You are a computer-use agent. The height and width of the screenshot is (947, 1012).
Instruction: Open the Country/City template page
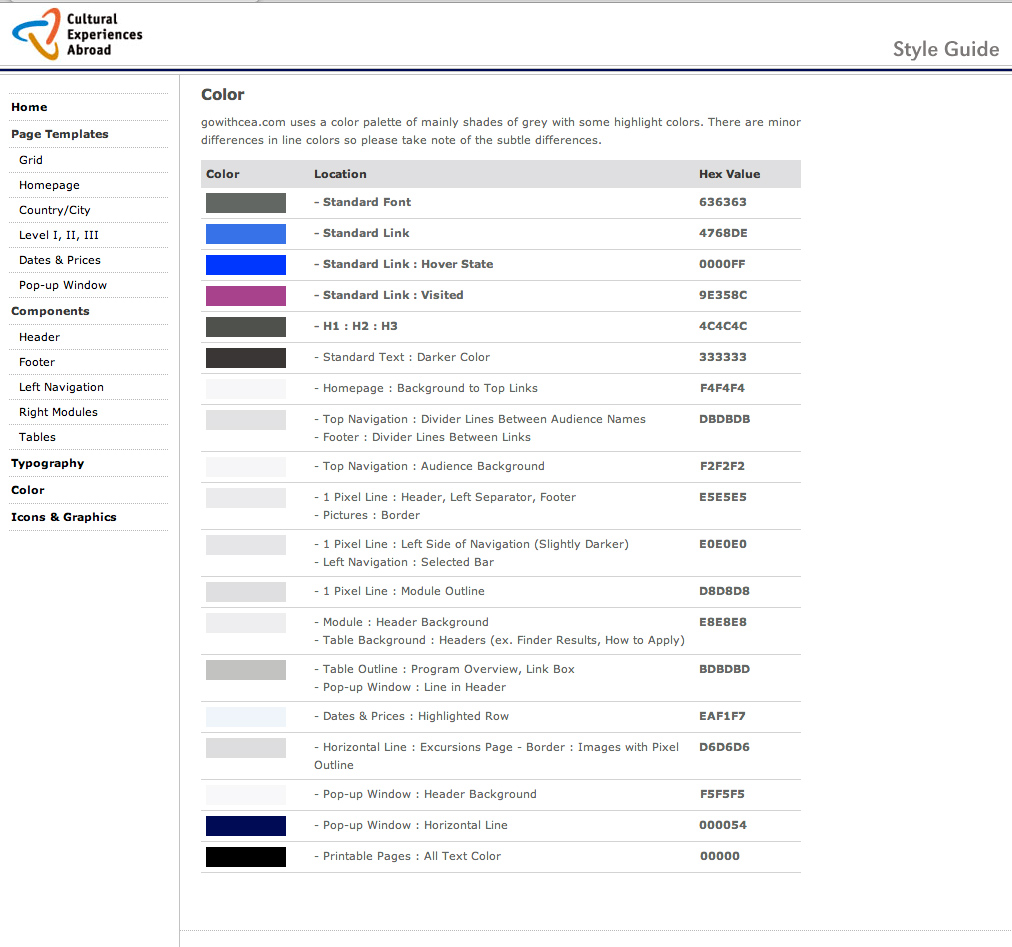54,210
